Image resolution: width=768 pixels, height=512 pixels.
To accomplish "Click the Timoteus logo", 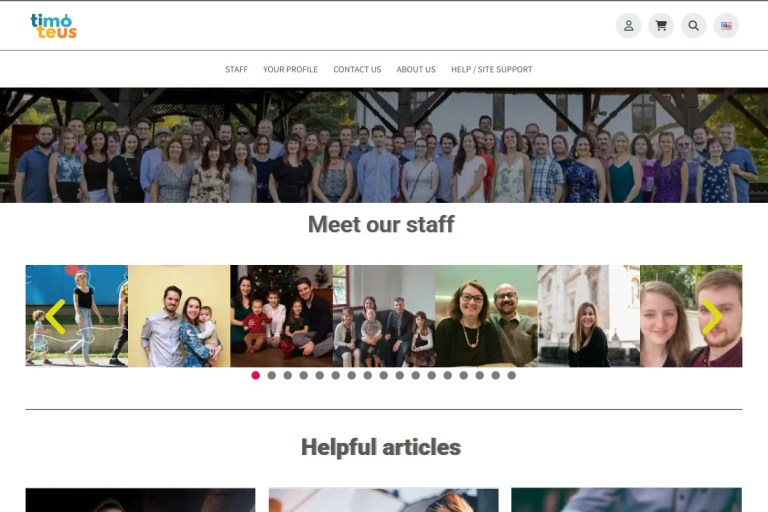I will pos(53,26).
